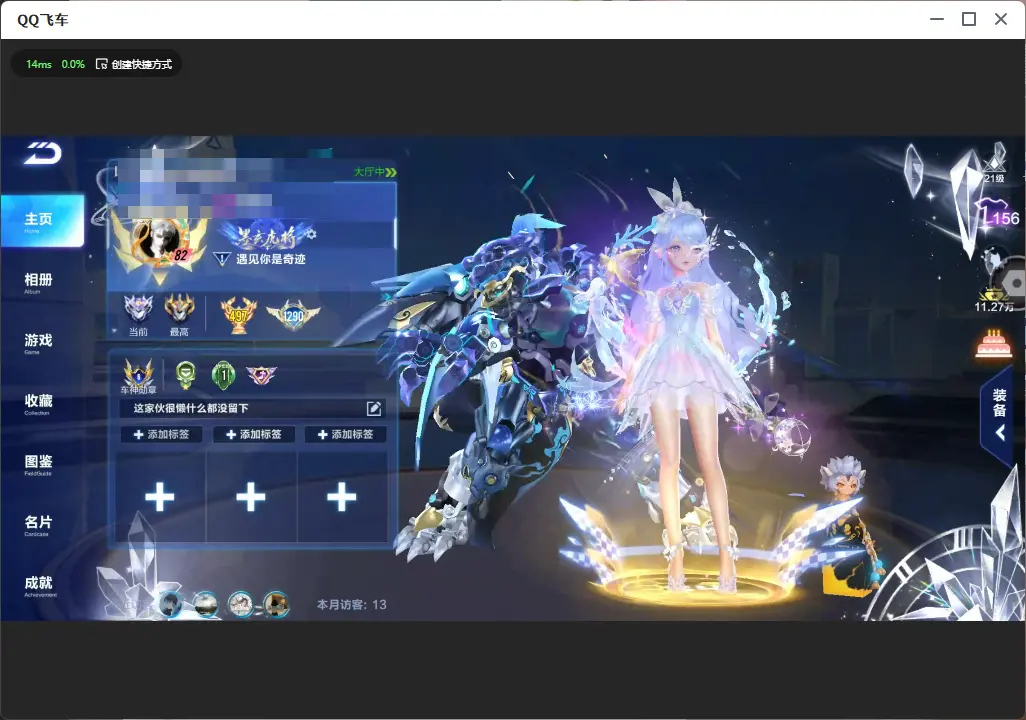Viewport: 1026px width, 720px height.
Task: Click the back arrow logo icon
Action: [43, 153]
